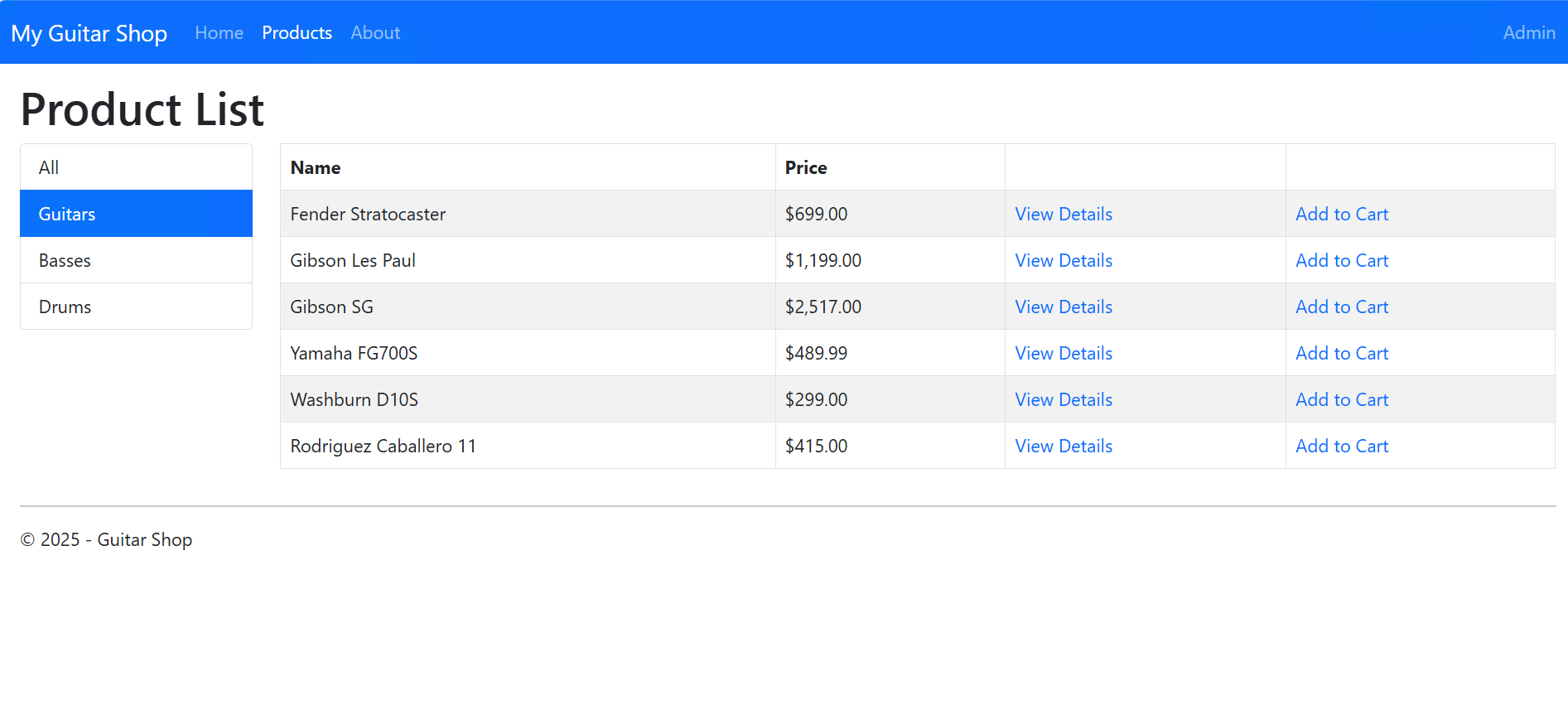The image size is (1568, 710).
Task: Add Yamaha FG700S to cart
Action: coord(1342,353)
